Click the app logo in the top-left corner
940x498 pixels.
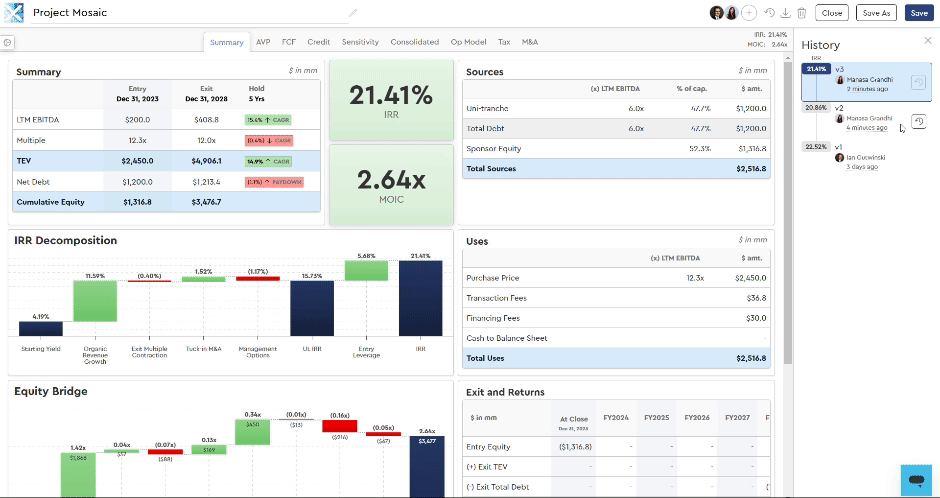point(14,13)
